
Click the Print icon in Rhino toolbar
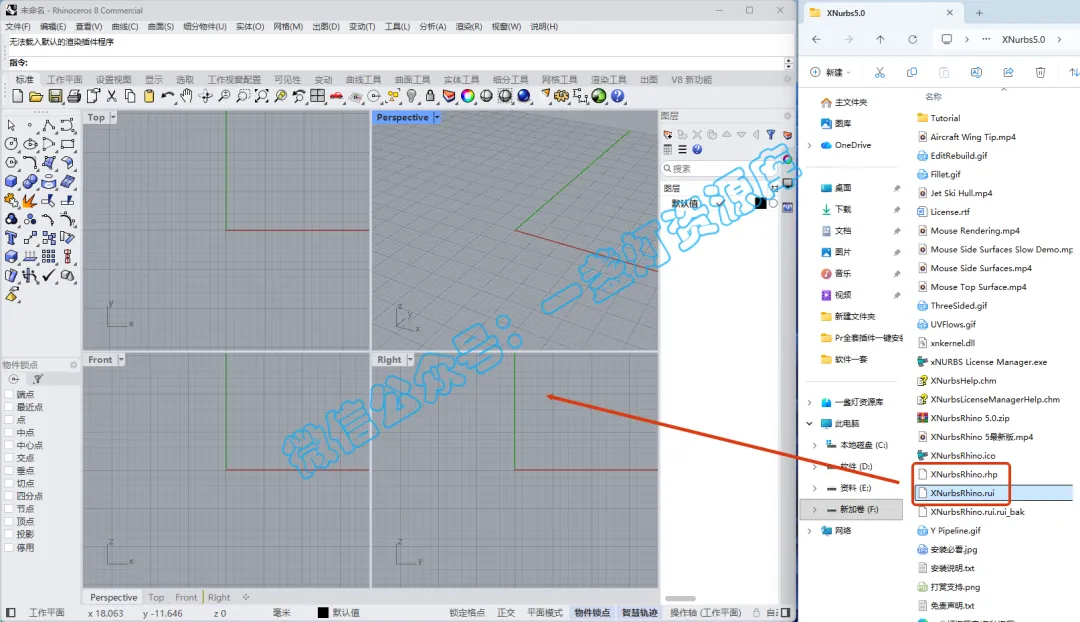tap(74, 96)
